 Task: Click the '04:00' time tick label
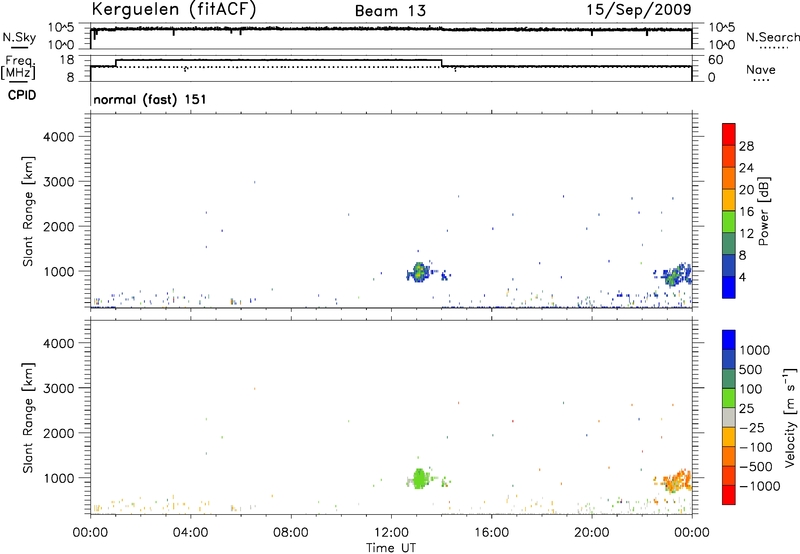coord(190,533)
